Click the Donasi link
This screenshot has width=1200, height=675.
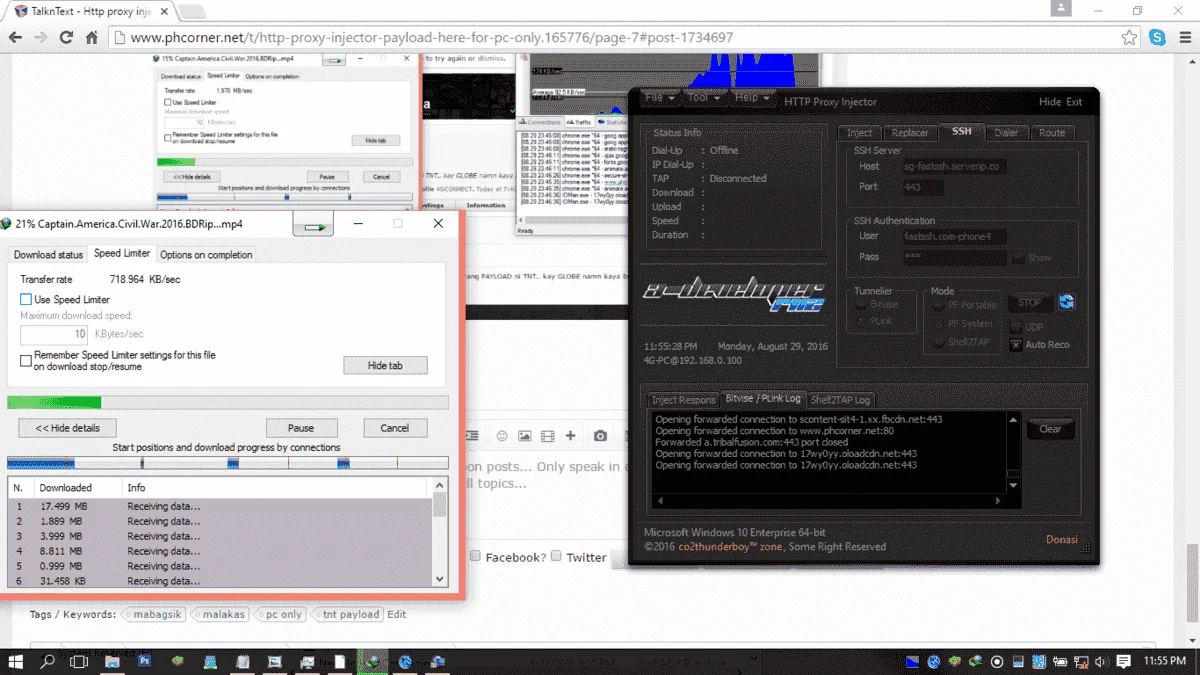click(1062, 539)
